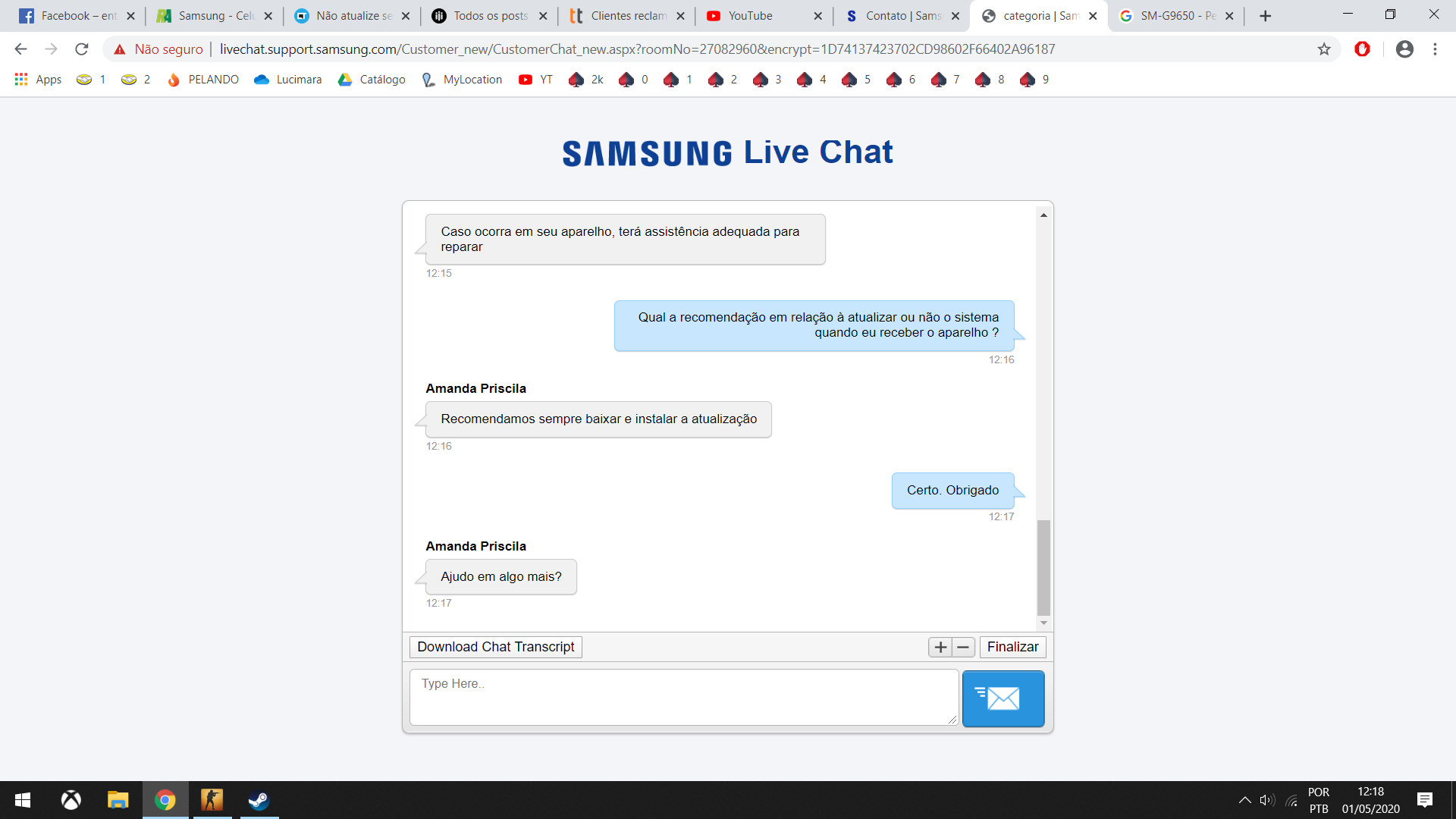Open the spade bookmark labeled 9

tap(1035, 80)
